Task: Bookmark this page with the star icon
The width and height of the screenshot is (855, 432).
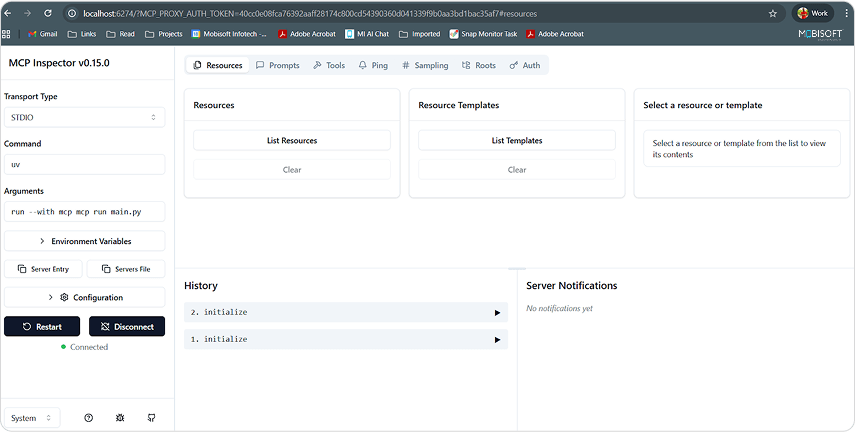Action: [772, 13]
